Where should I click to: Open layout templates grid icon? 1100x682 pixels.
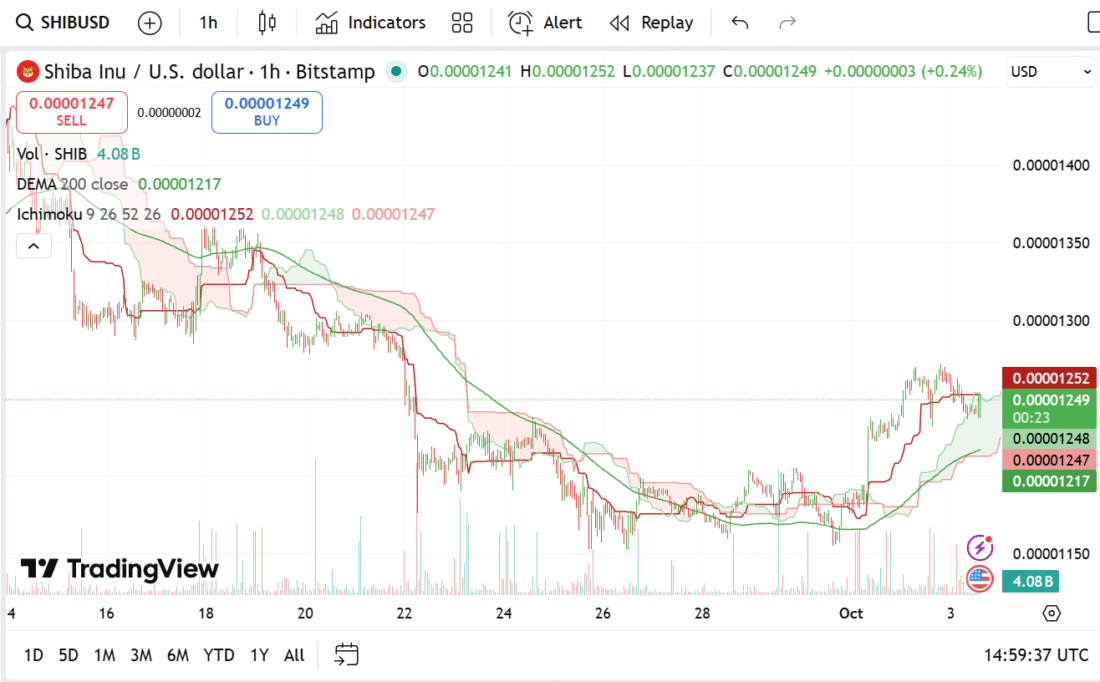(x=462, y=23)
